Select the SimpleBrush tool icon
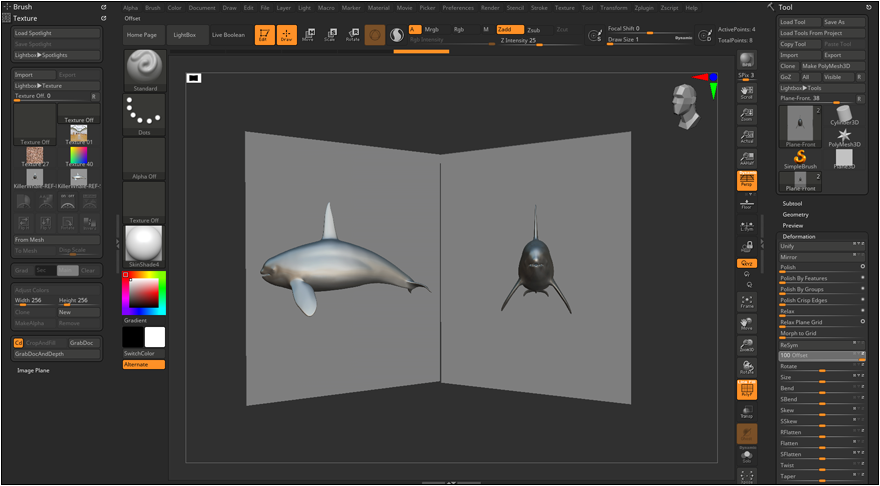880x486 pixels. pos(798,158)
